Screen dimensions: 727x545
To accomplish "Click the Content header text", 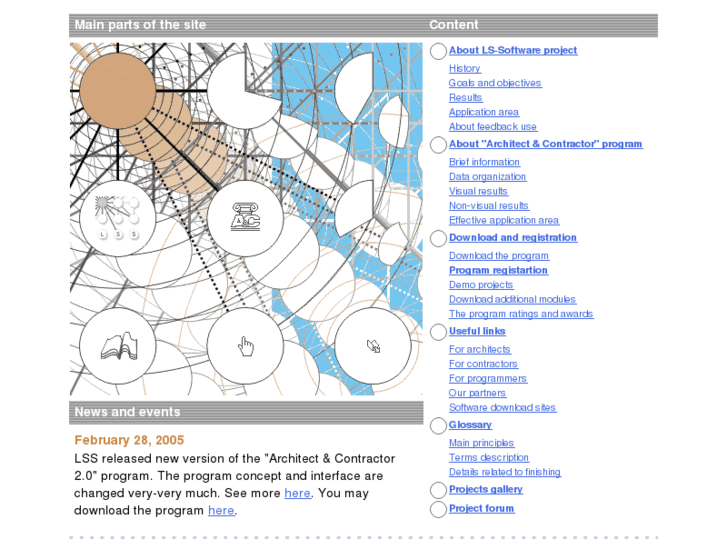I will (453, 25).
